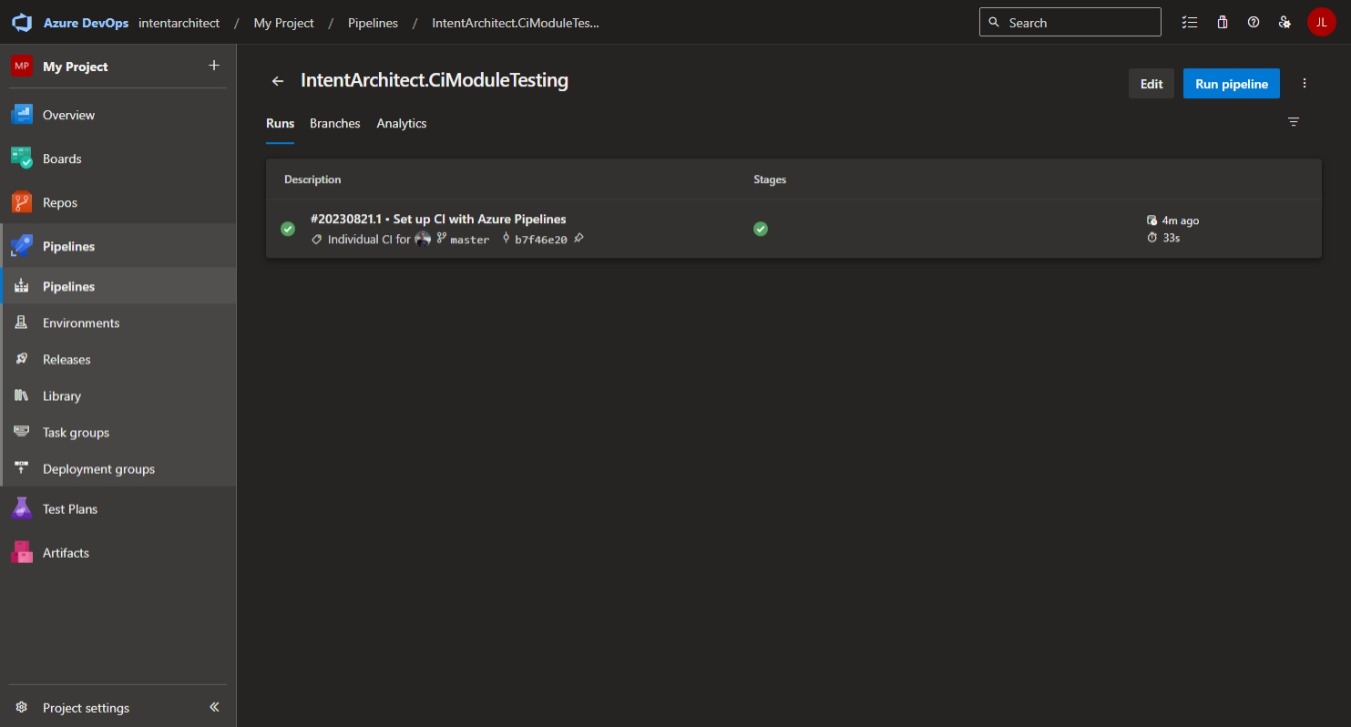Viewport: 1351px width, 727px height.
Task: Click the IntentArchitect.CiModuleTesting page heading
Action: (x=435, y=80)
